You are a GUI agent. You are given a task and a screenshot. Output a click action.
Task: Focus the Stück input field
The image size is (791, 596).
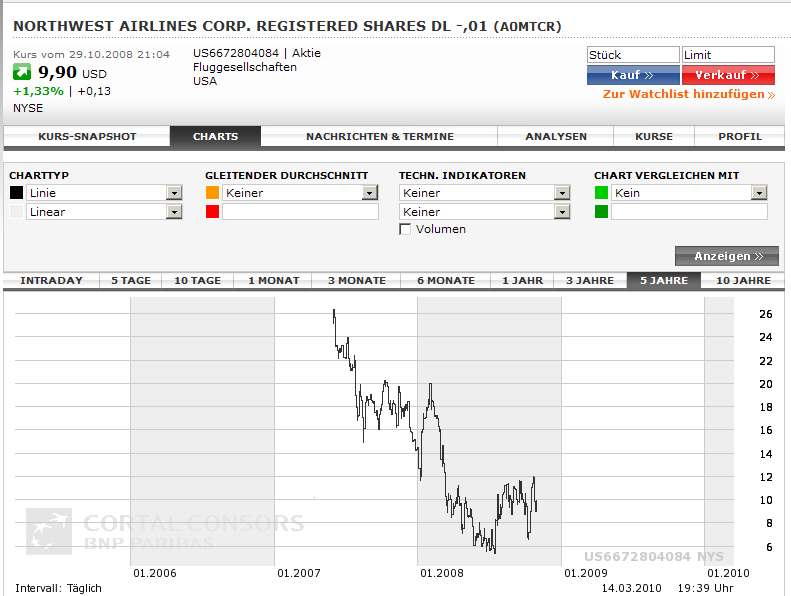click(633, 55)
